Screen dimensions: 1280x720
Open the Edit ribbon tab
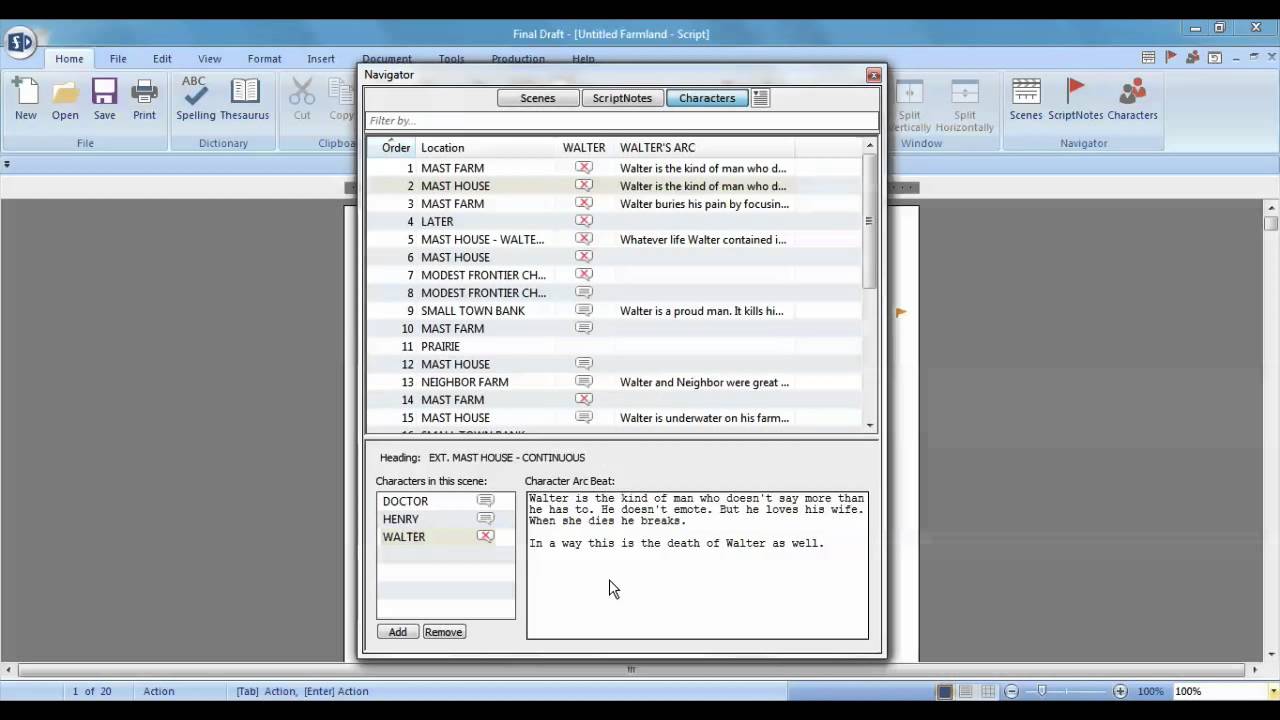162,59
